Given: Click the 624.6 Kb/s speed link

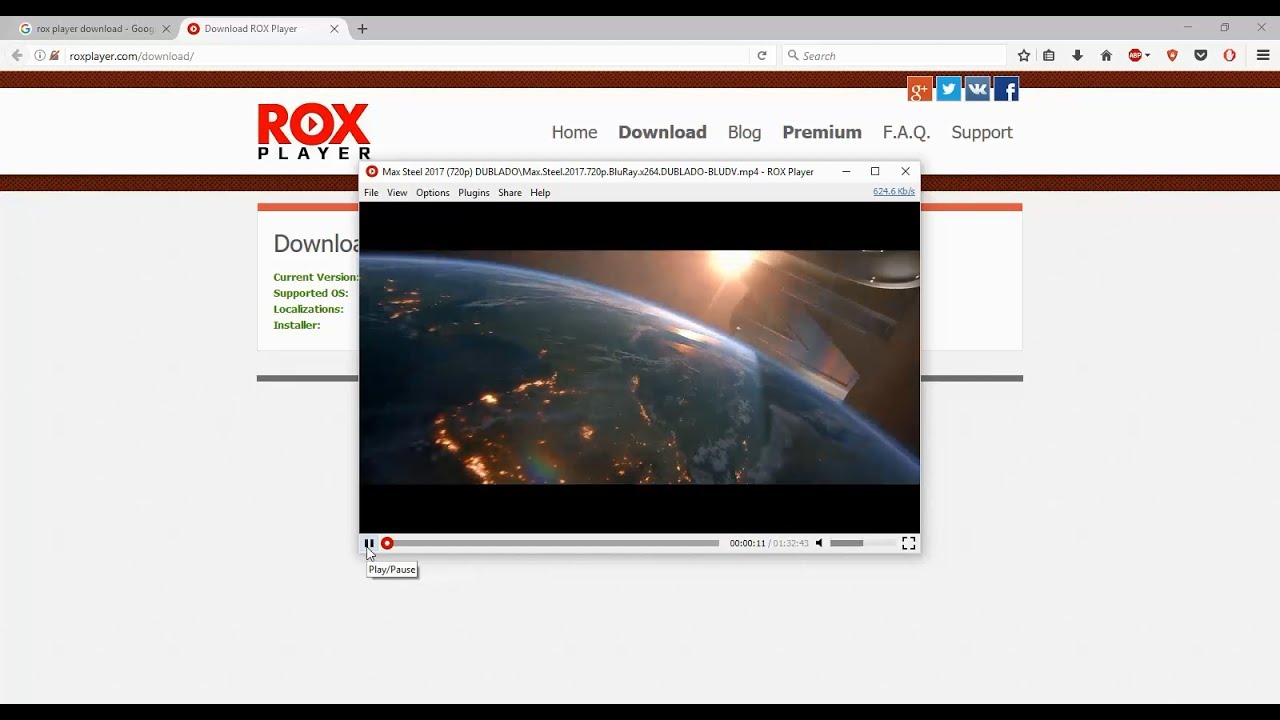Looking at the screenshot, I should (894, 191).
